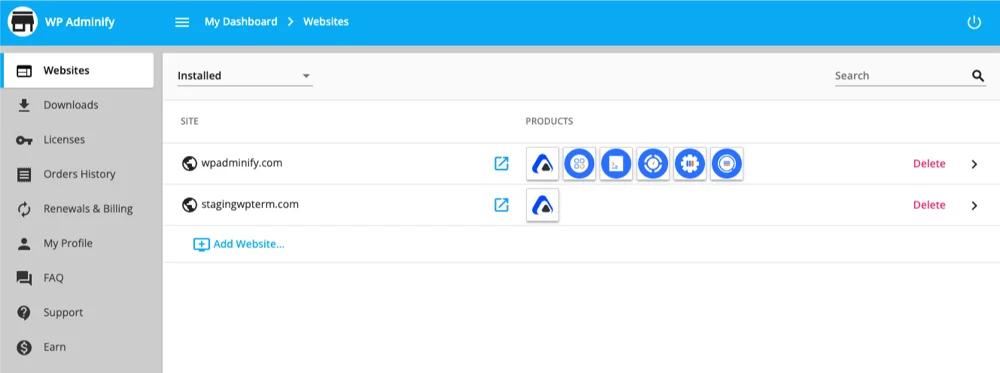Click the My Profile person icon

(24, 244)
